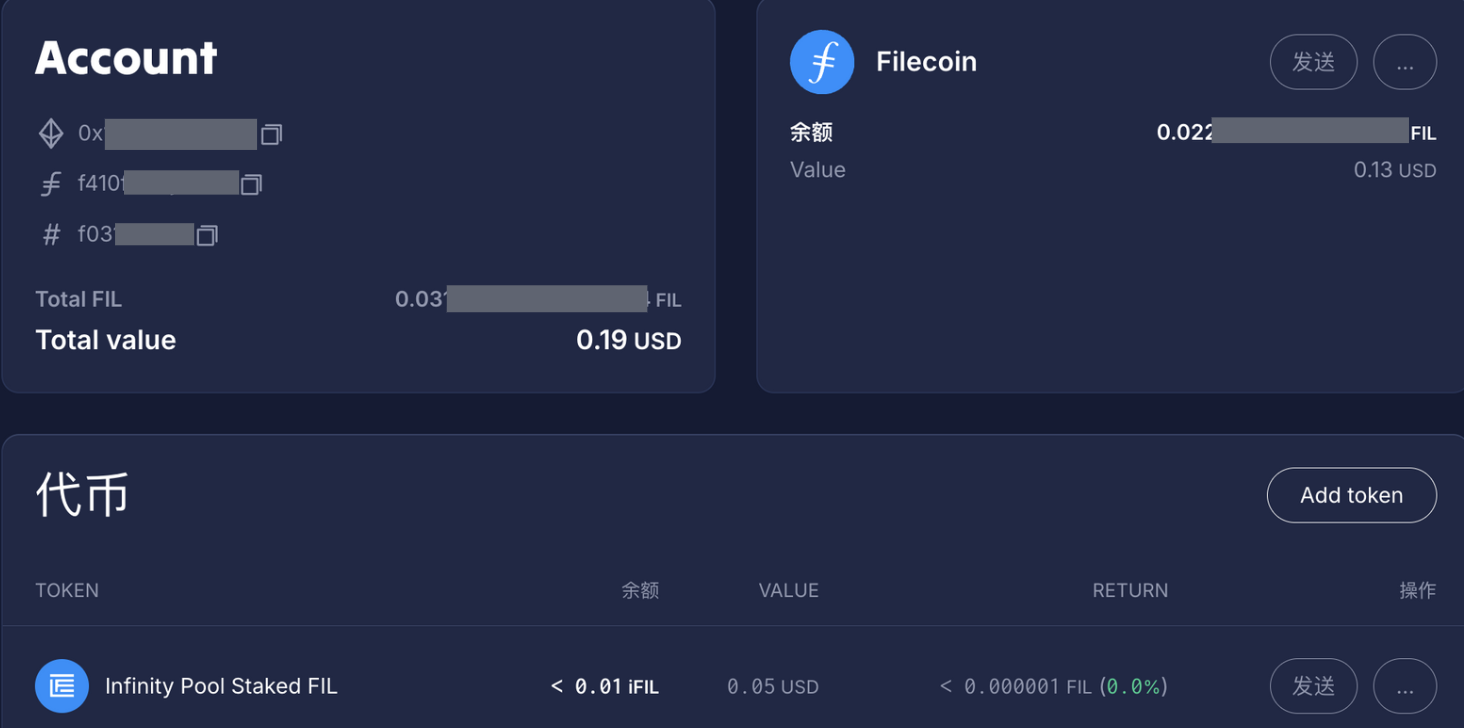The width and height of the screenshot is (1464, 728).
Task: Click the 发送 button on the Filecoin card
Action: [x=1313, y=61]
